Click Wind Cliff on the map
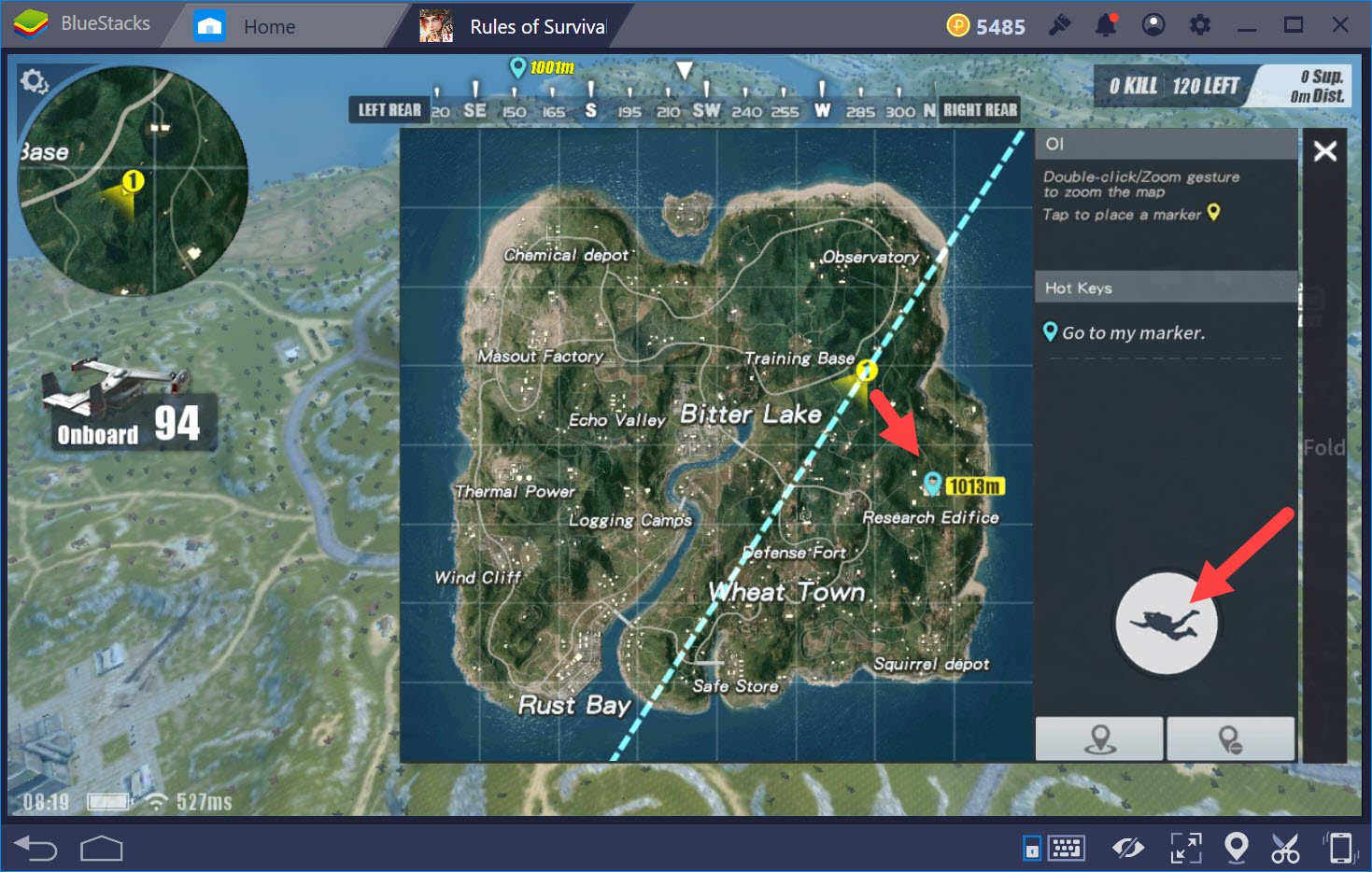Viewport: 1372px width, 872px height. 477,577
